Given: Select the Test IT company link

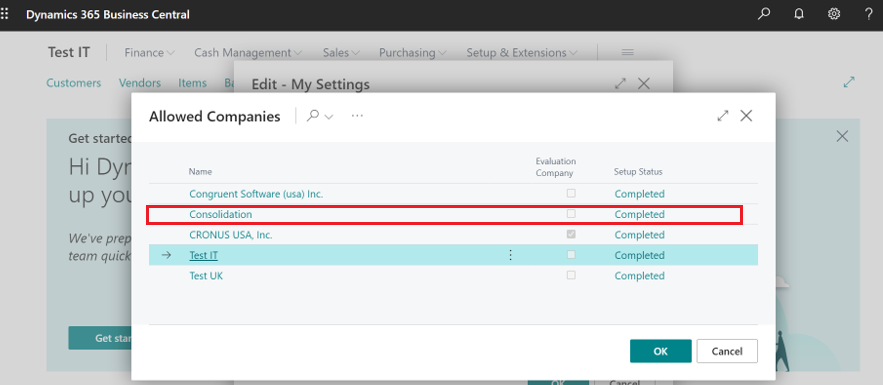Looking at the screenshot, I should point(203,255).
